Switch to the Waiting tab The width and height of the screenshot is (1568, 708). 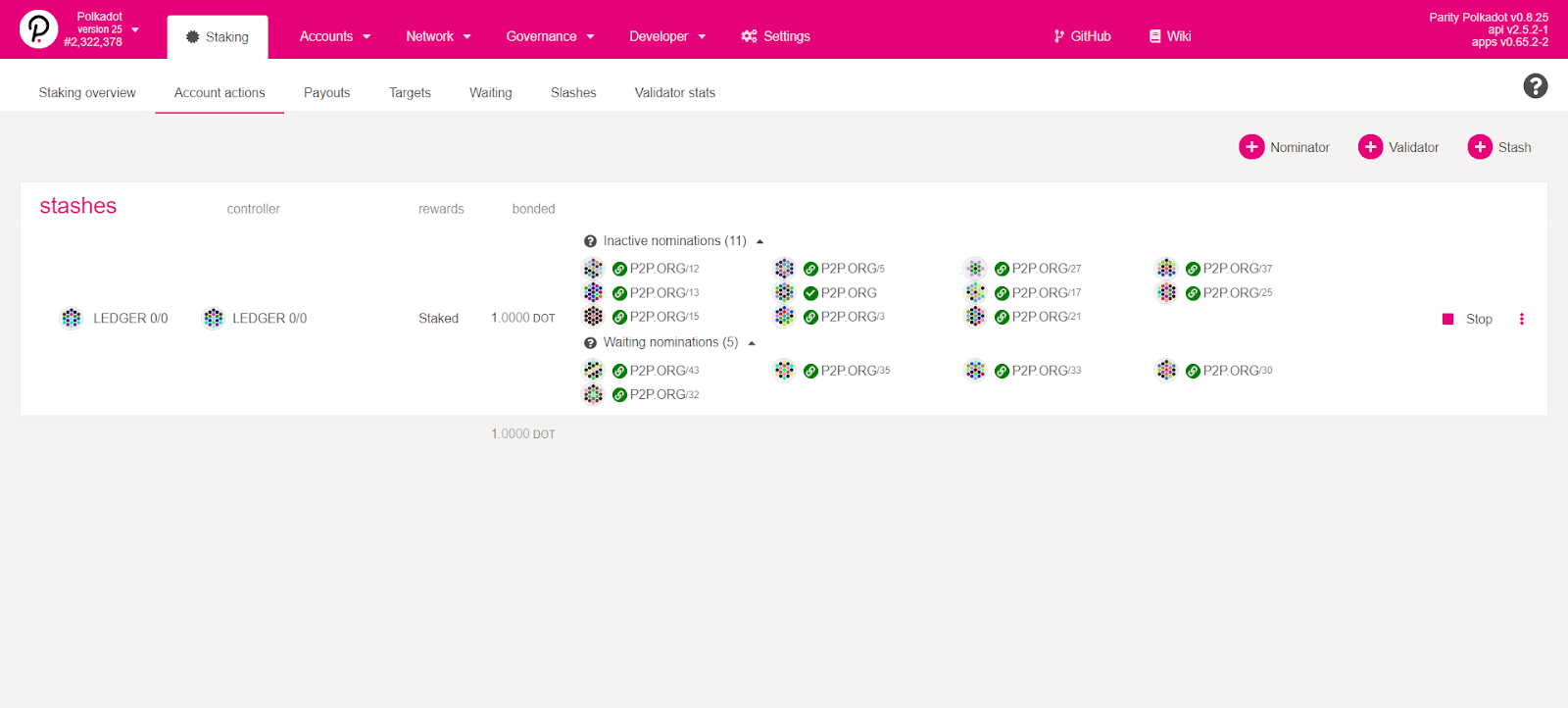click(x=490, y=93)
